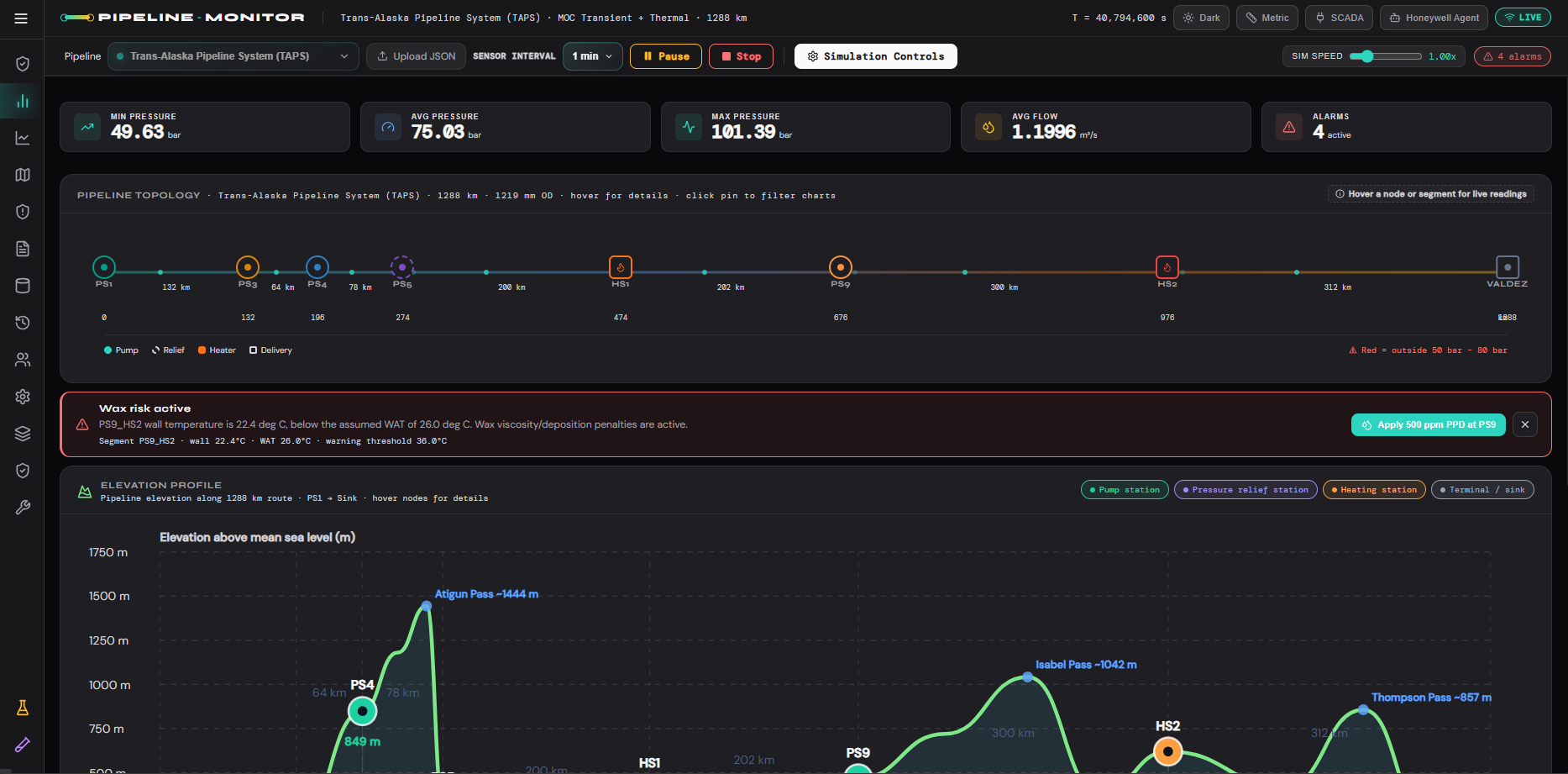Image resolution: width=1568 pixels, height=774 pixels.
Task: Click the Relief legend entry in topology
Action: coord(168,350)
